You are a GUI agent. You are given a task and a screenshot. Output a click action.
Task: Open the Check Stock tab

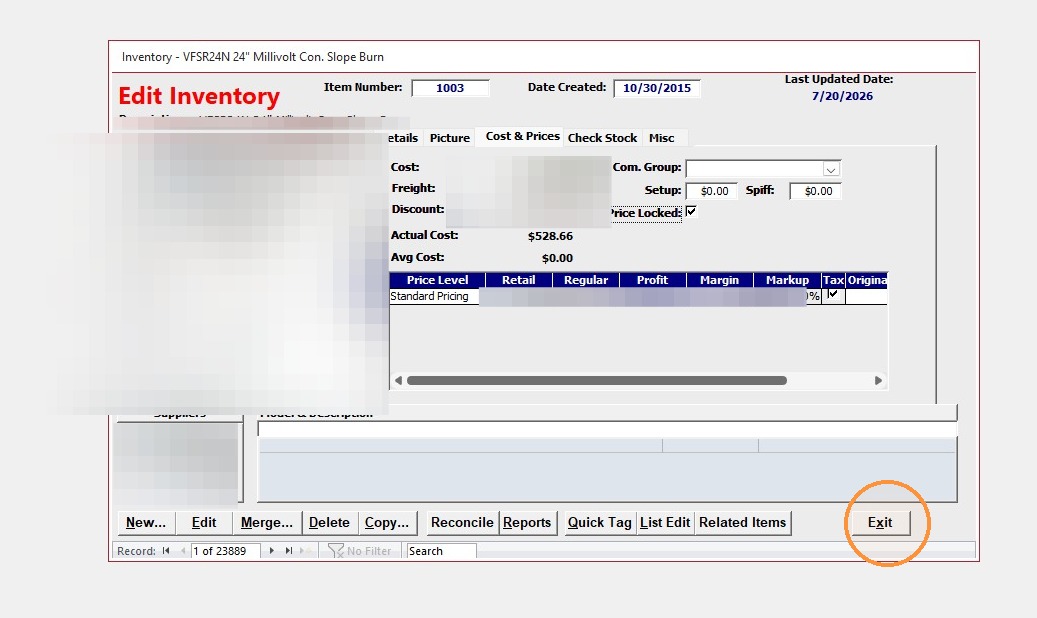coord(602,138)
